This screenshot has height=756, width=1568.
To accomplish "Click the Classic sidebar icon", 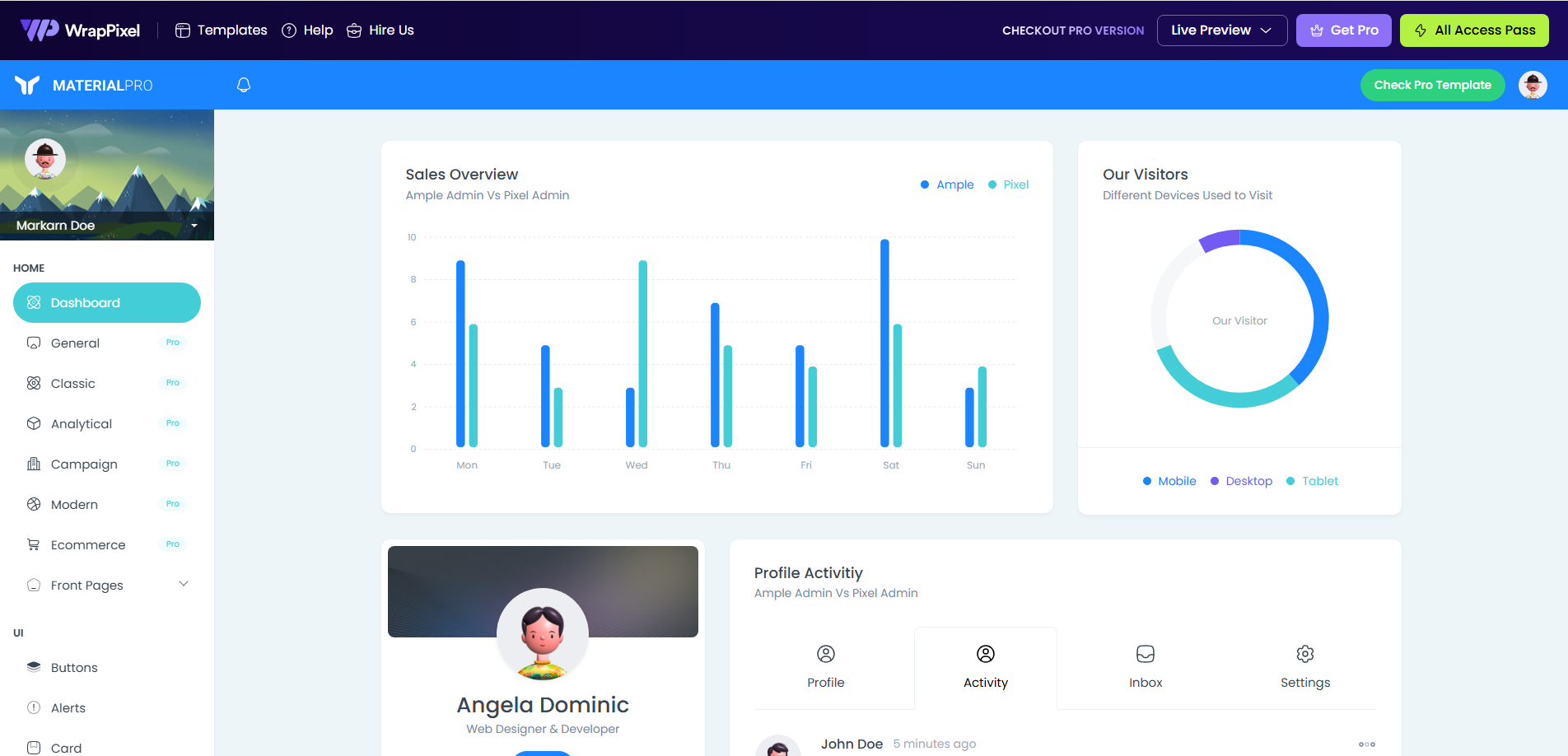I will pos(34,383).
